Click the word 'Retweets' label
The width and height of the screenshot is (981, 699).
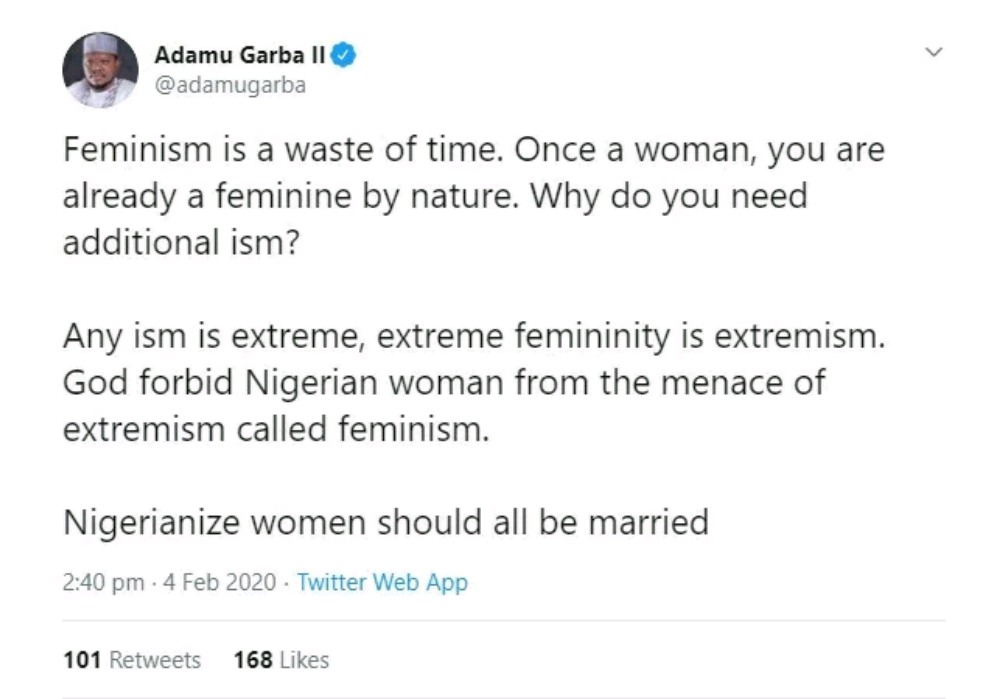point(154,660)
